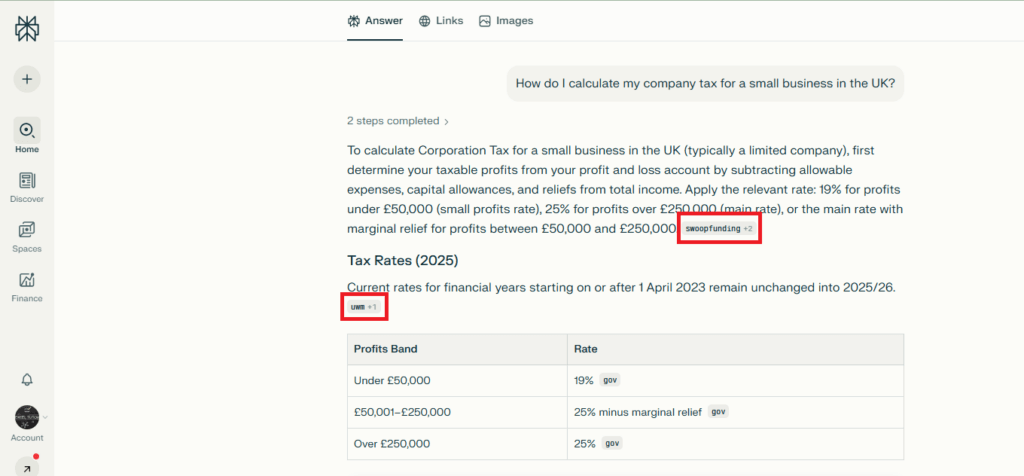Expand the 2 steps completed section
The image size is (1024, 476).
pos(398,121)
